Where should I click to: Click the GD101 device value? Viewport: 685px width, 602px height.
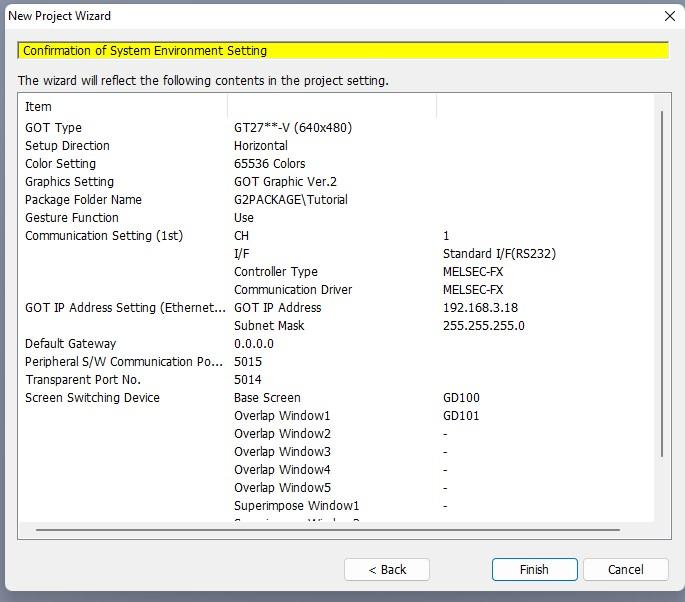click(461, 415)
